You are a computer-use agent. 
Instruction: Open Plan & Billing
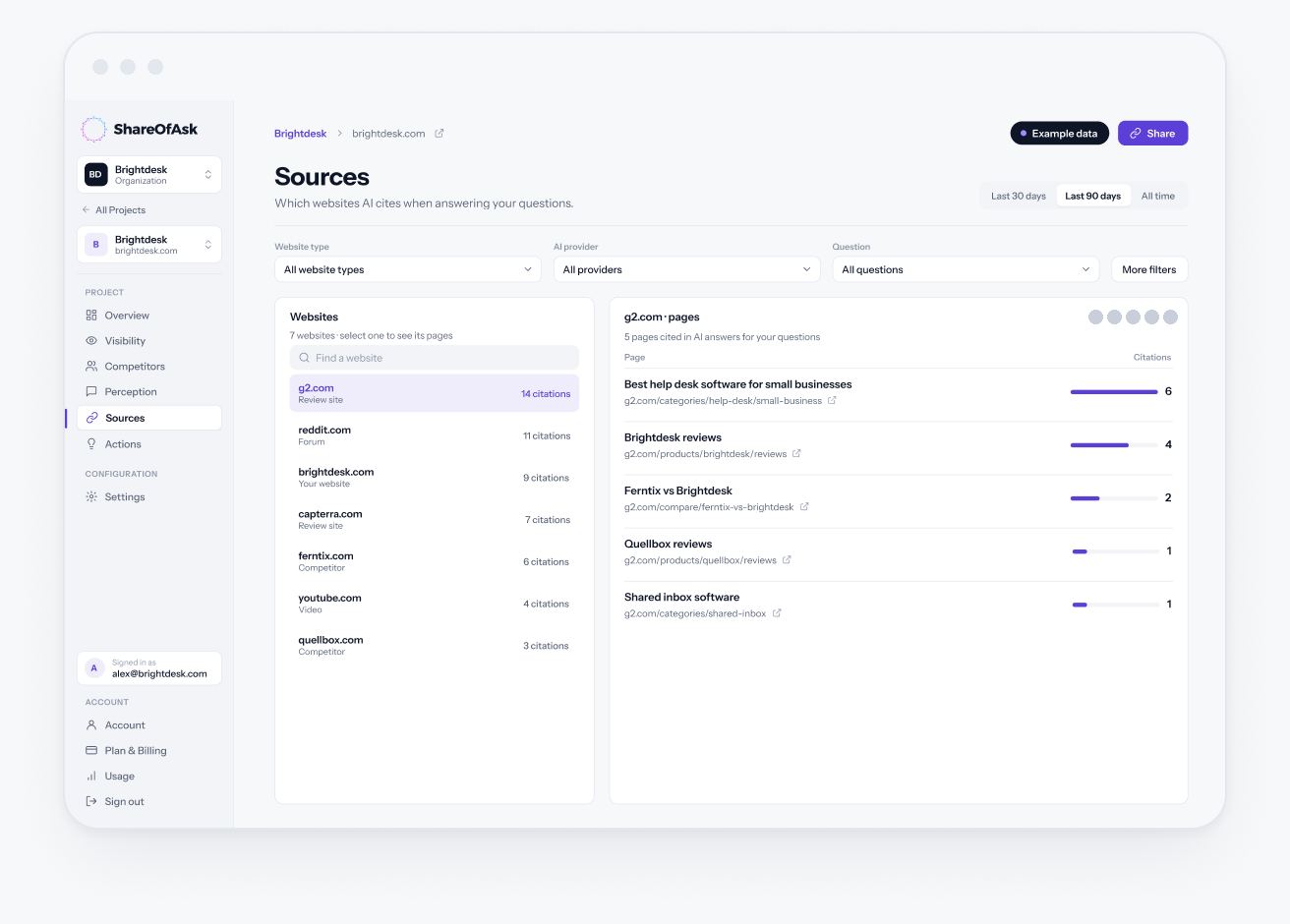[149, 751]
